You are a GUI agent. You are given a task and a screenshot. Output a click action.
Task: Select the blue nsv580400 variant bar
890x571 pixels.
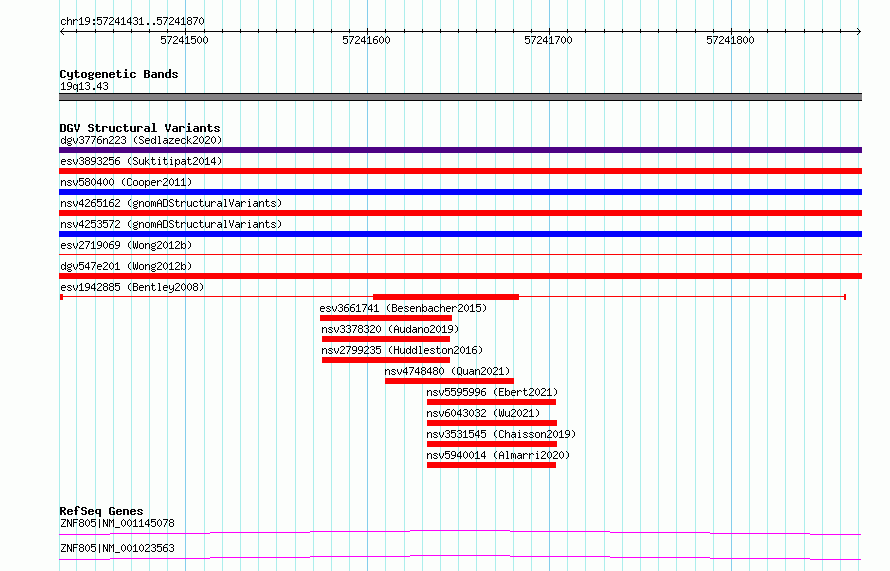tap(460, 192)
